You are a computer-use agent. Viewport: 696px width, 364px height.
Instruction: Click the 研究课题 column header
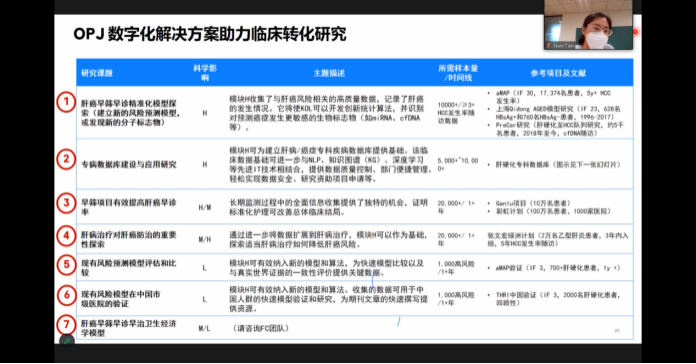[97, 73]
